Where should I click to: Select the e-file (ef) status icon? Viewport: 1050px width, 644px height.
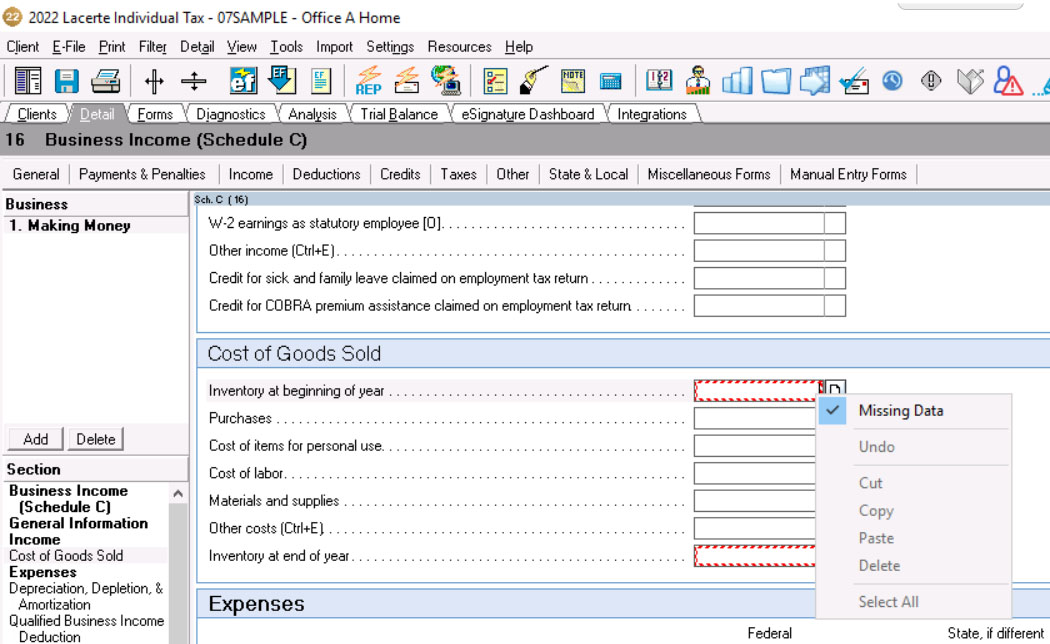[x=242, y=81]
